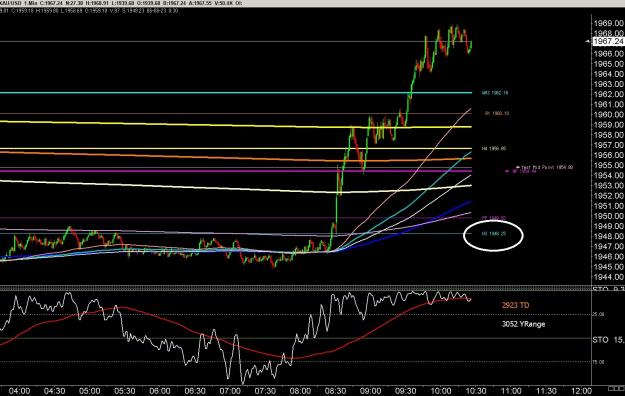Click the STO 15 stochastic value label
625x396 pixels.
(608, 340)
